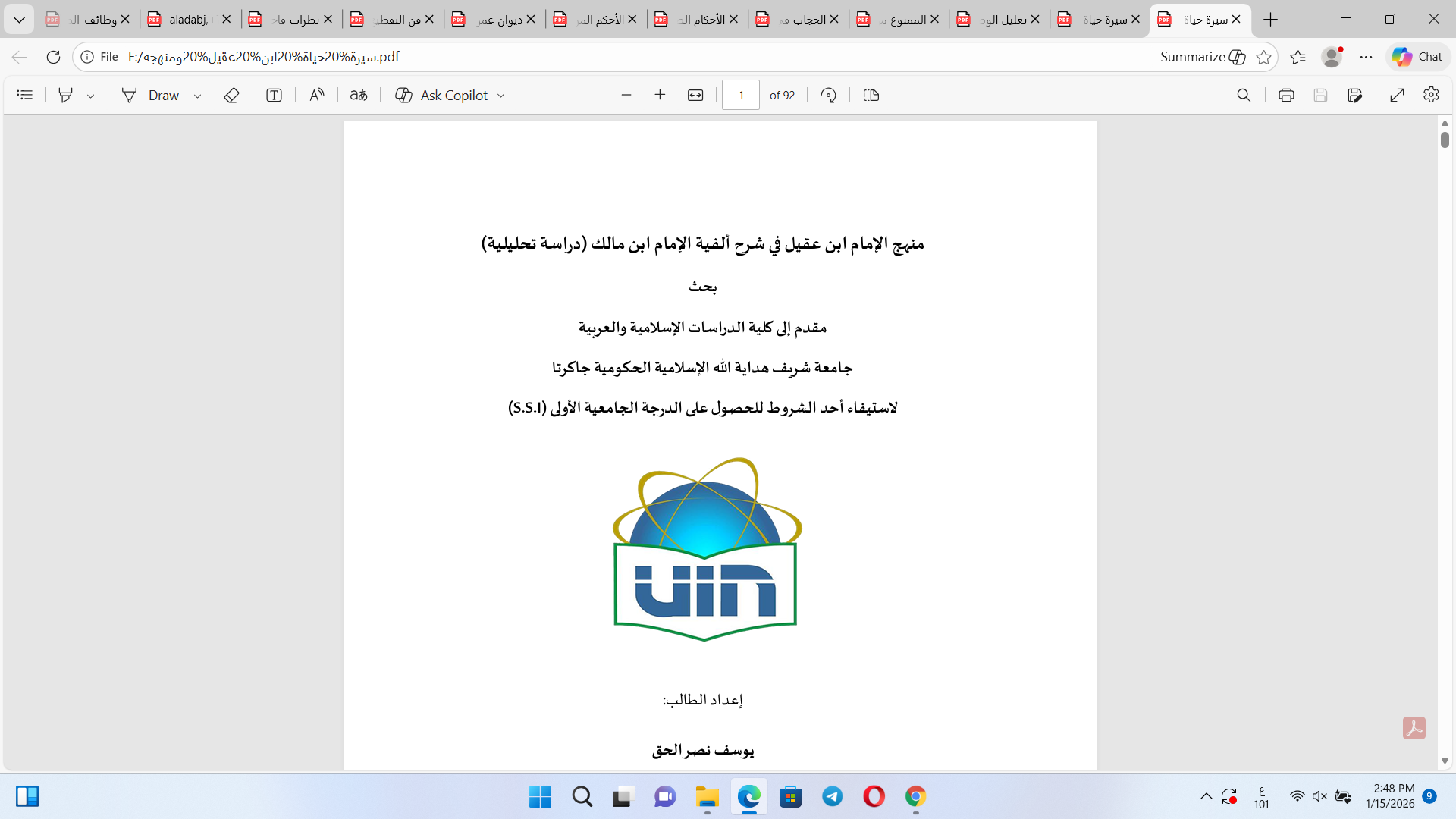Open the Wi-Fi network settings
Screen dimensions: 1456x819
point(1298,796)
